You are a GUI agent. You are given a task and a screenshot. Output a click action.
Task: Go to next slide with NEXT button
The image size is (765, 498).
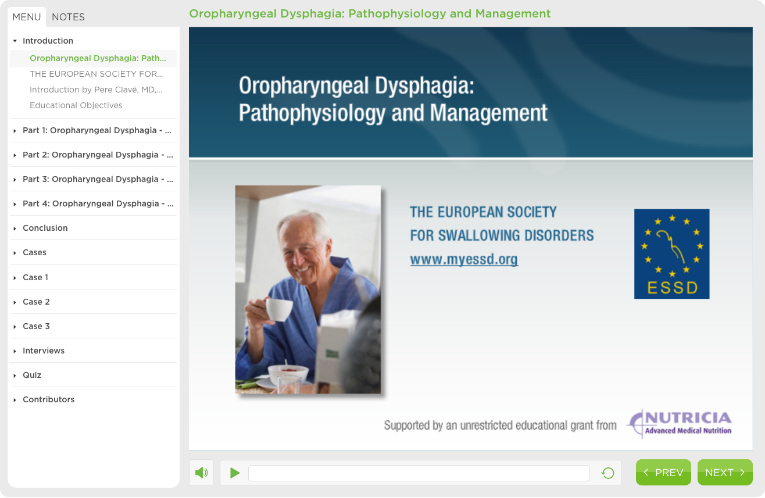(725, 472)
